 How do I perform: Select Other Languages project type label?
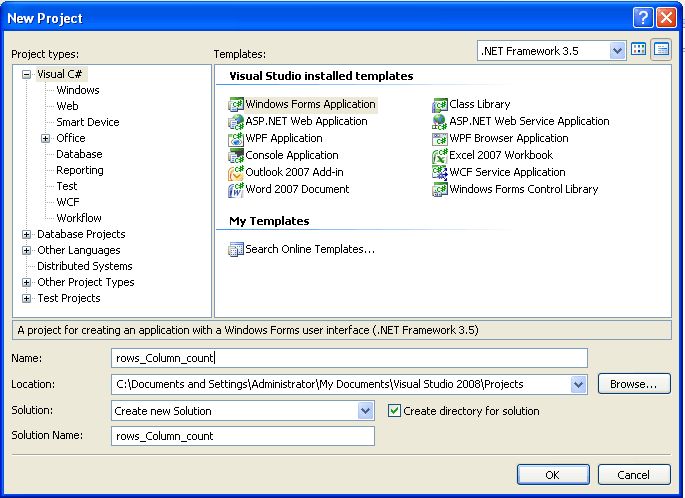point(79,250)
